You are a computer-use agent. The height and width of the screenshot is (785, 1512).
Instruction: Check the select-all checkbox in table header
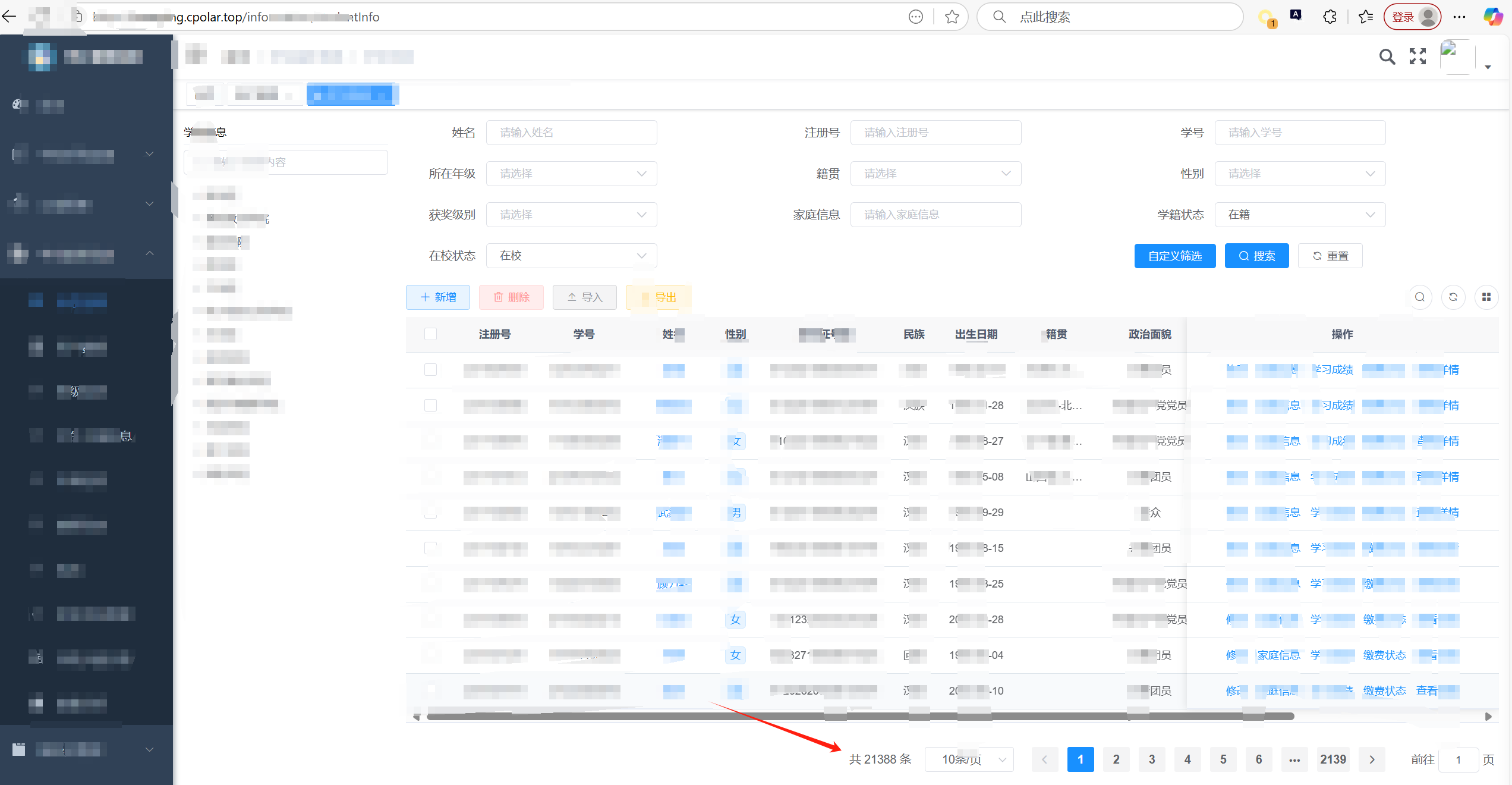pyautogui.click(x=431, y=334)
